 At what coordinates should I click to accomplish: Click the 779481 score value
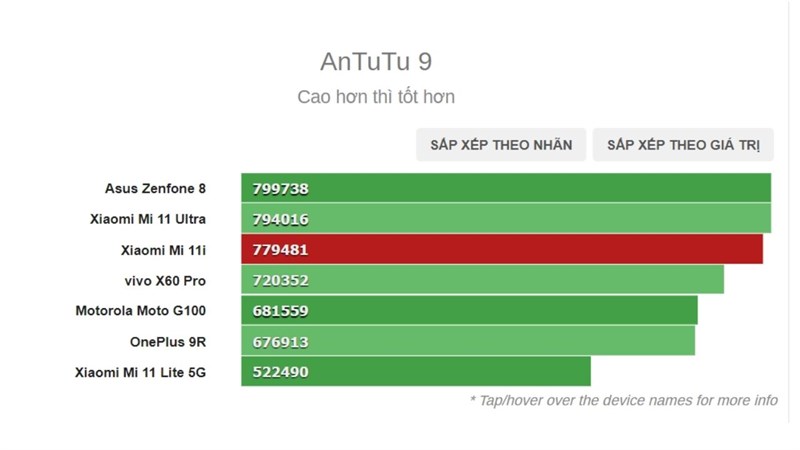[281, 250]
